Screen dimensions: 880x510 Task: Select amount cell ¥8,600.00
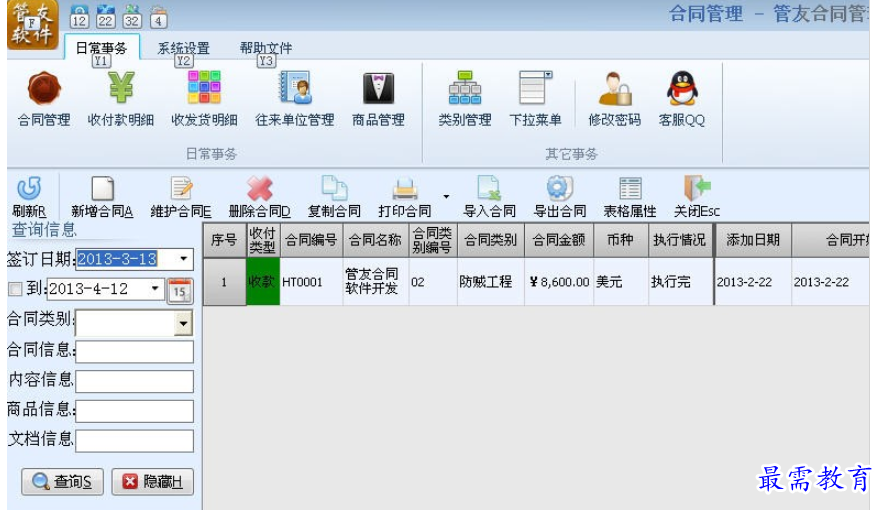[558, 282]
